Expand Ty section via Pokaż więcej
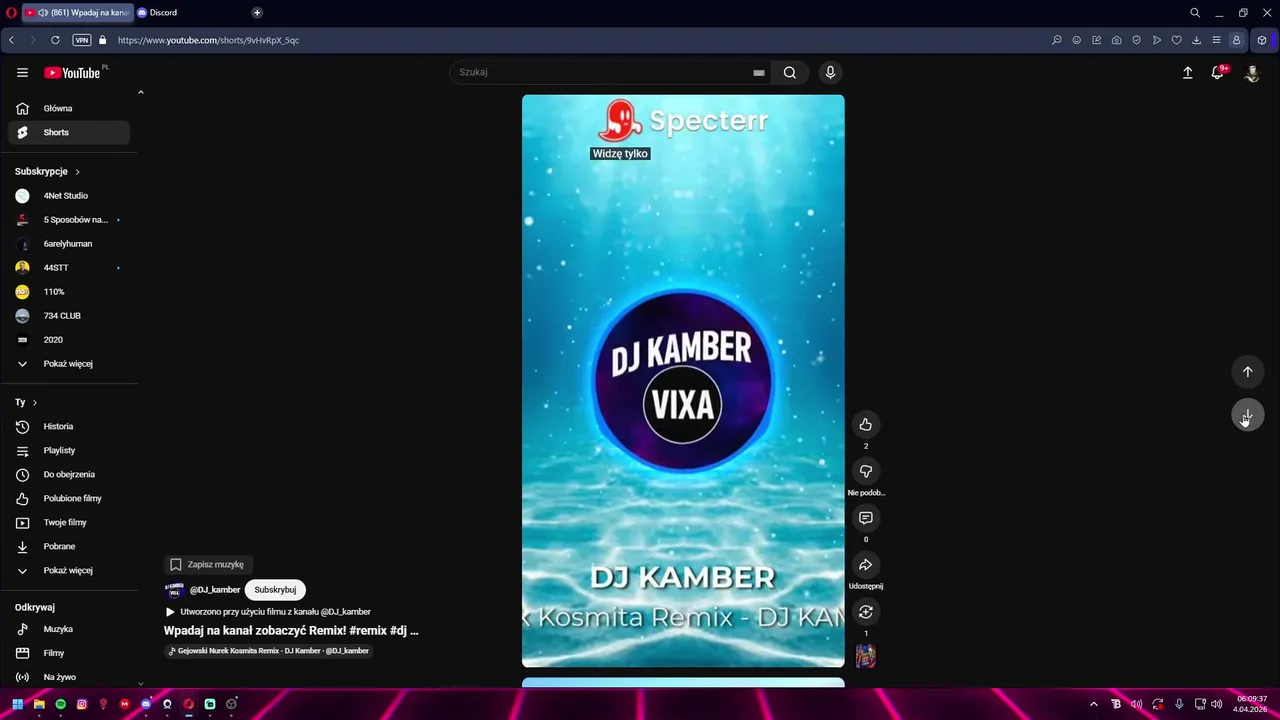1280x720 pixels. pyautogui.click(x=69, y=570)
